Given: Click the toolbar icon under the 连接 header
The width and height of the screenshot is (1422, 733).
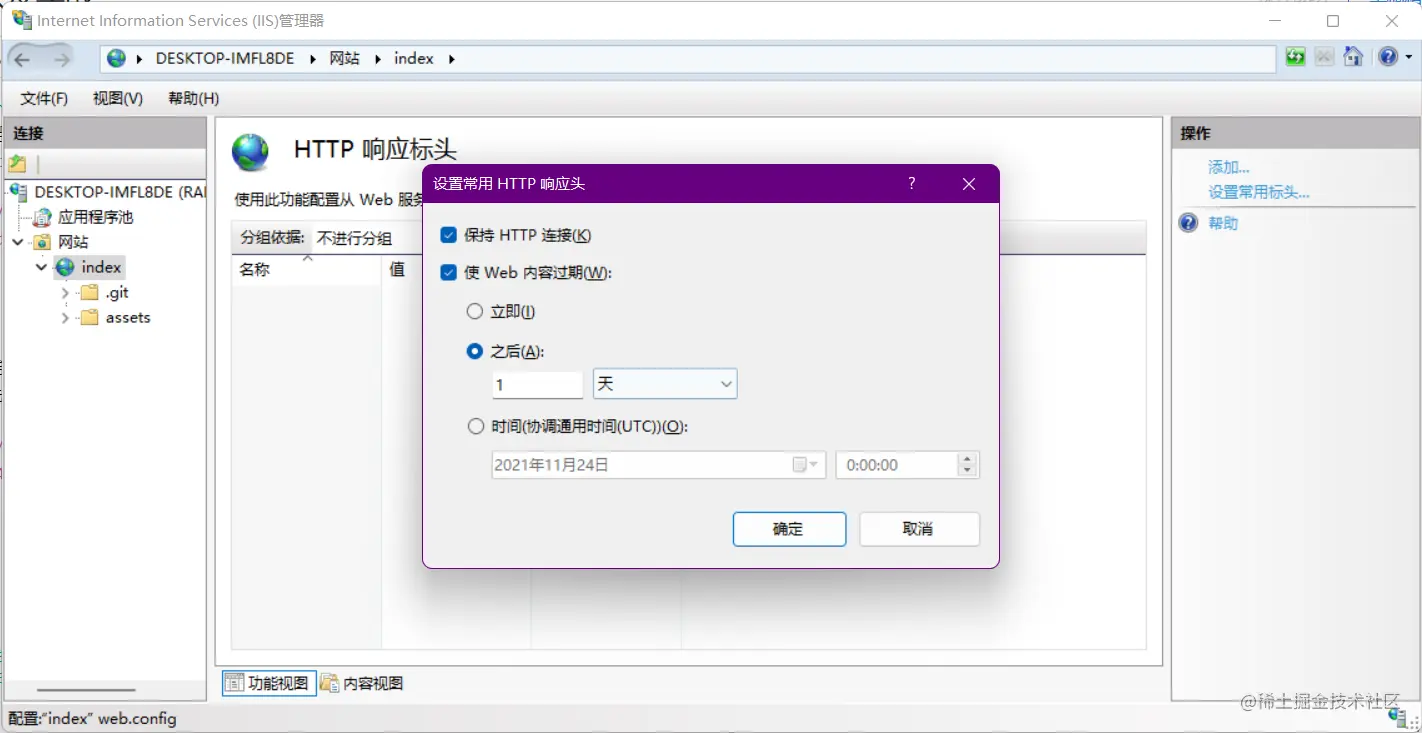Looking at the screenshot, I should (17, 164).
